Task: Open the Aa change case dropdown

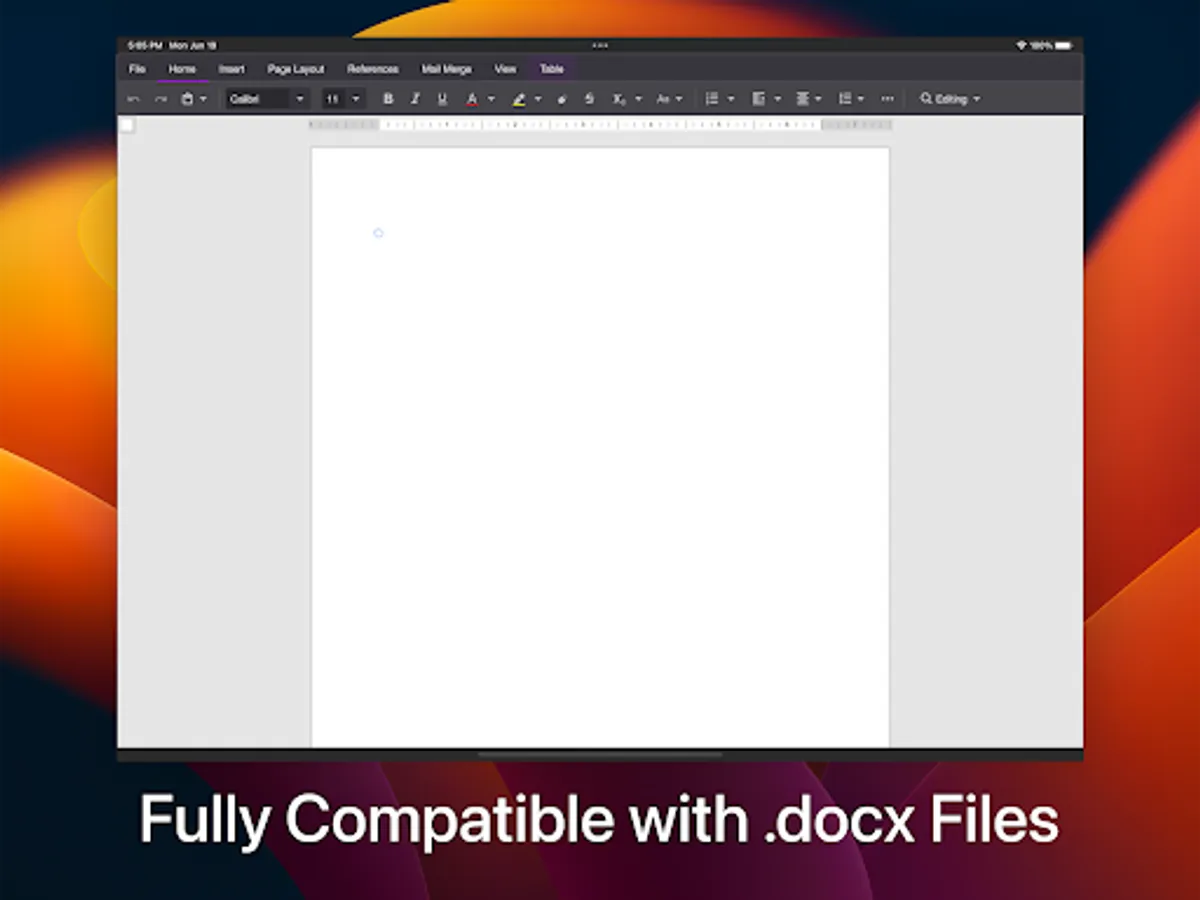Action: [x=669, y=99]
